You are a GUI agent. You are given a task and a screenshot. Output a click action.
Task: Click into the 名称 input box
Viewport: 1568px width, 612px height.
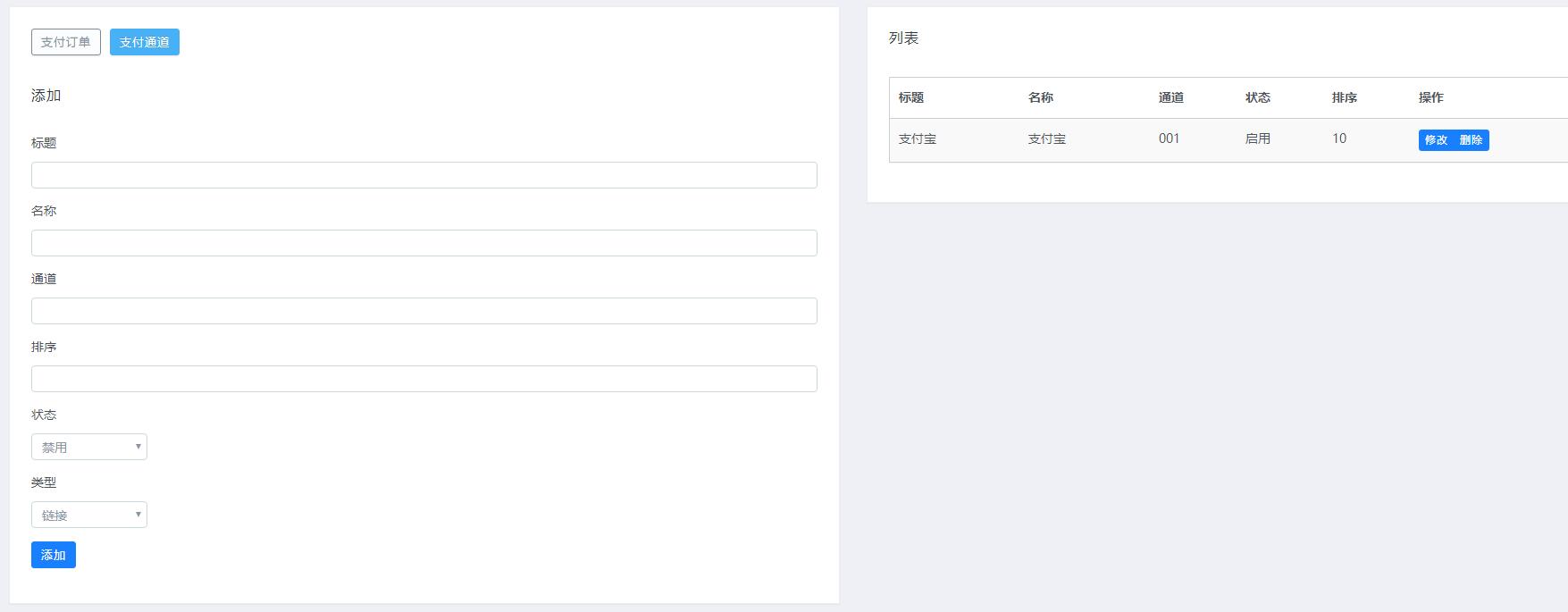(x=423, y=243)
